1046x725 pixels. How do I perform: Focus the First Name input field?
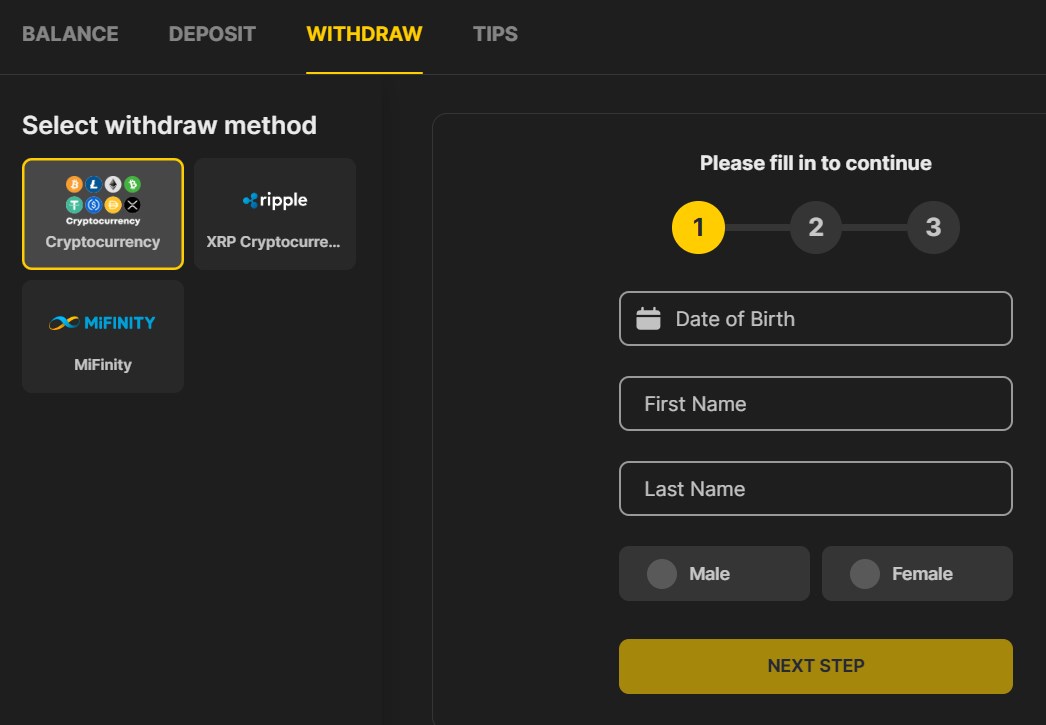pyautogui.click(x=816, y=404)
